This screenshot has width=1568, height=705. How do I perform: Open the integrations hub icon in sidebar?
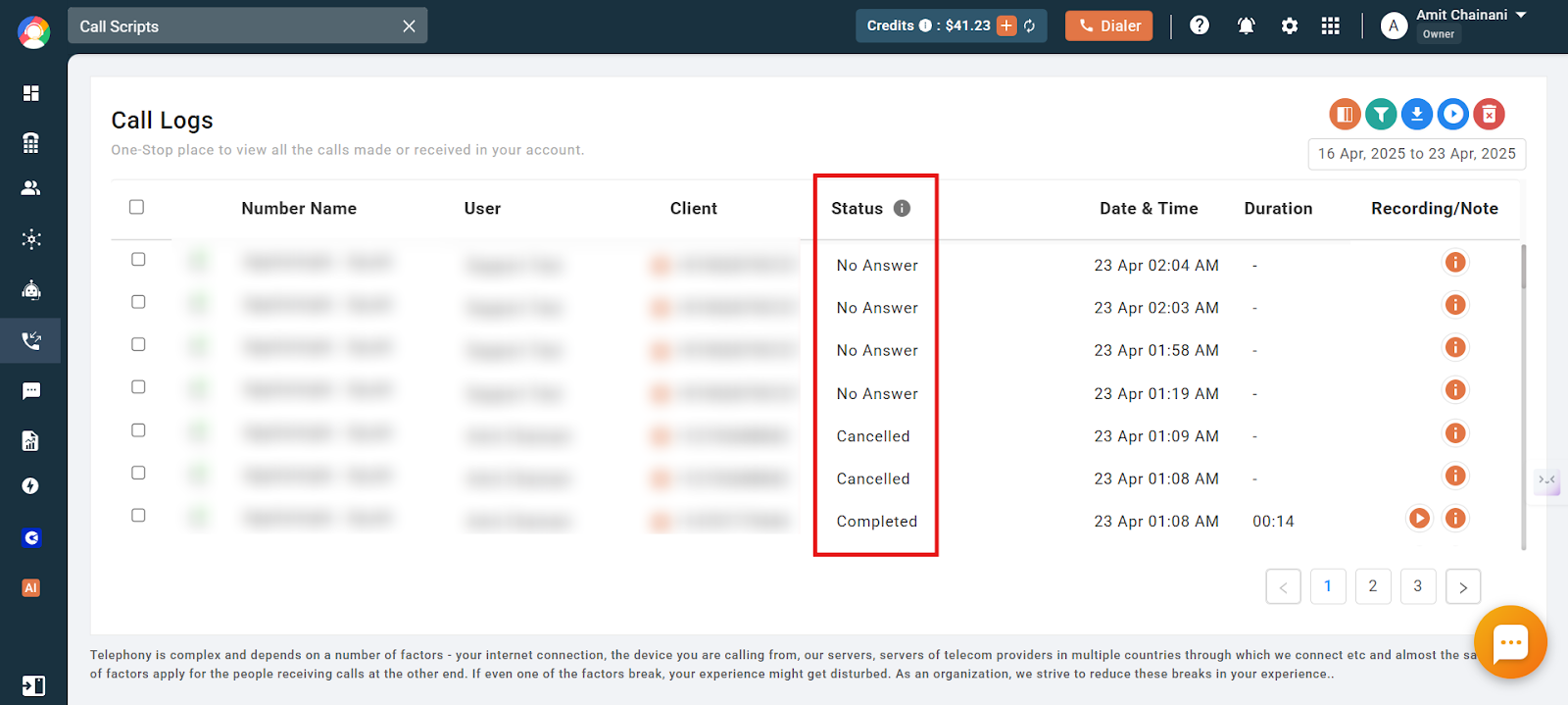click(31, 239)
